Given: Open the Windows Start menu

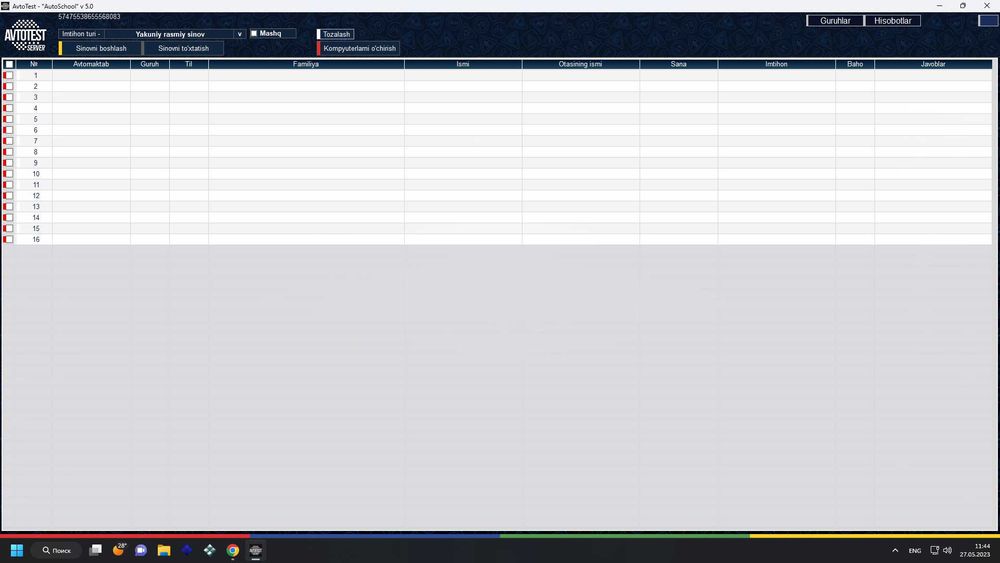Looking at the screenshot, I should pyautogui.click(x=17, y=550).
